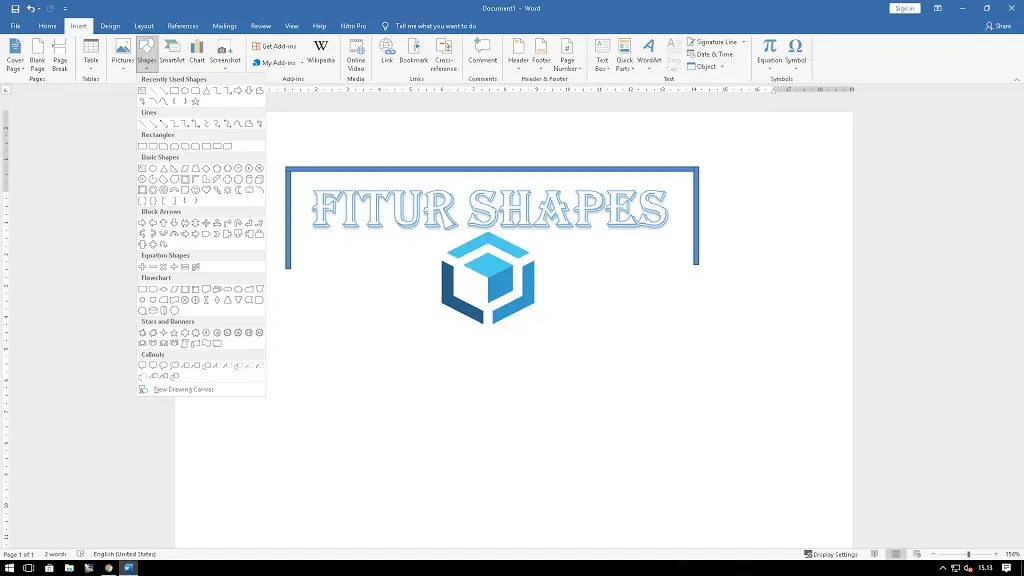Expand the Page Number menu
Screen dimensions: 1024x576
[x=567, y=55]
